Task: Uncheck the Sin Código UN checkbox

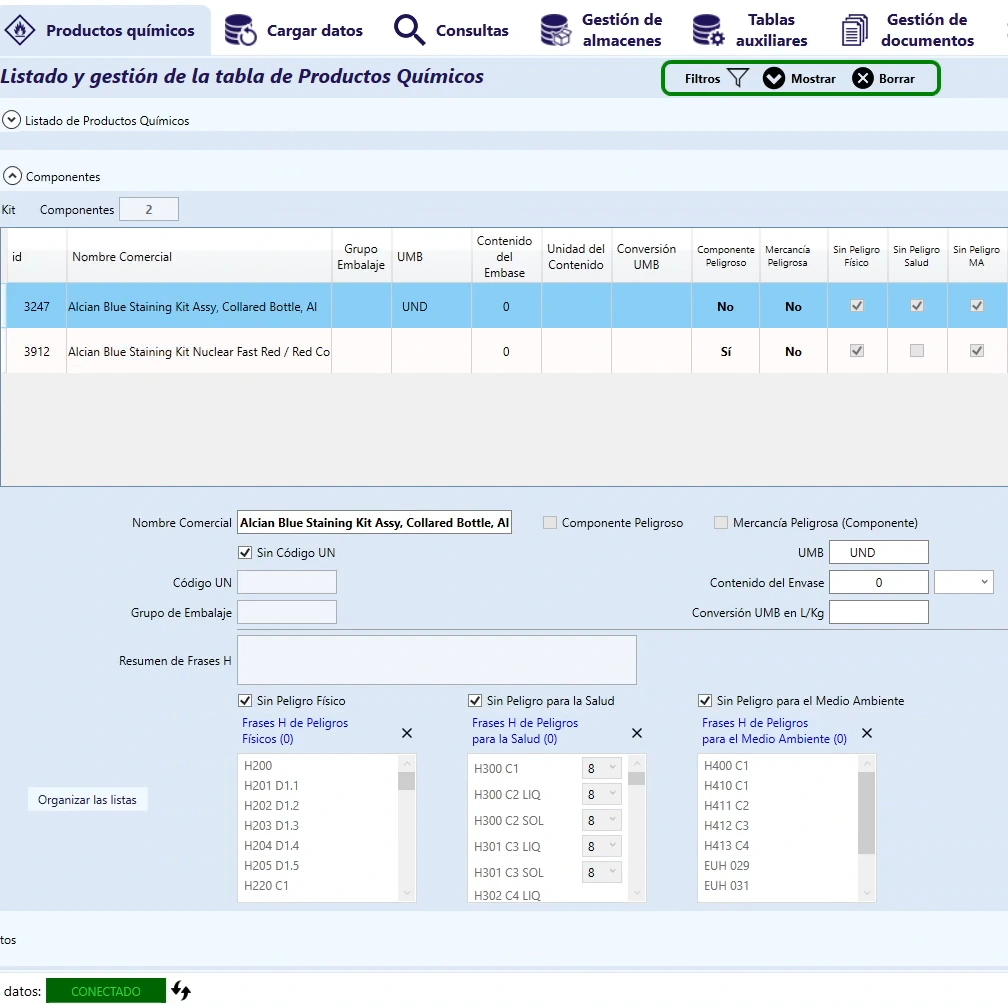Action: tap(245, 552)
